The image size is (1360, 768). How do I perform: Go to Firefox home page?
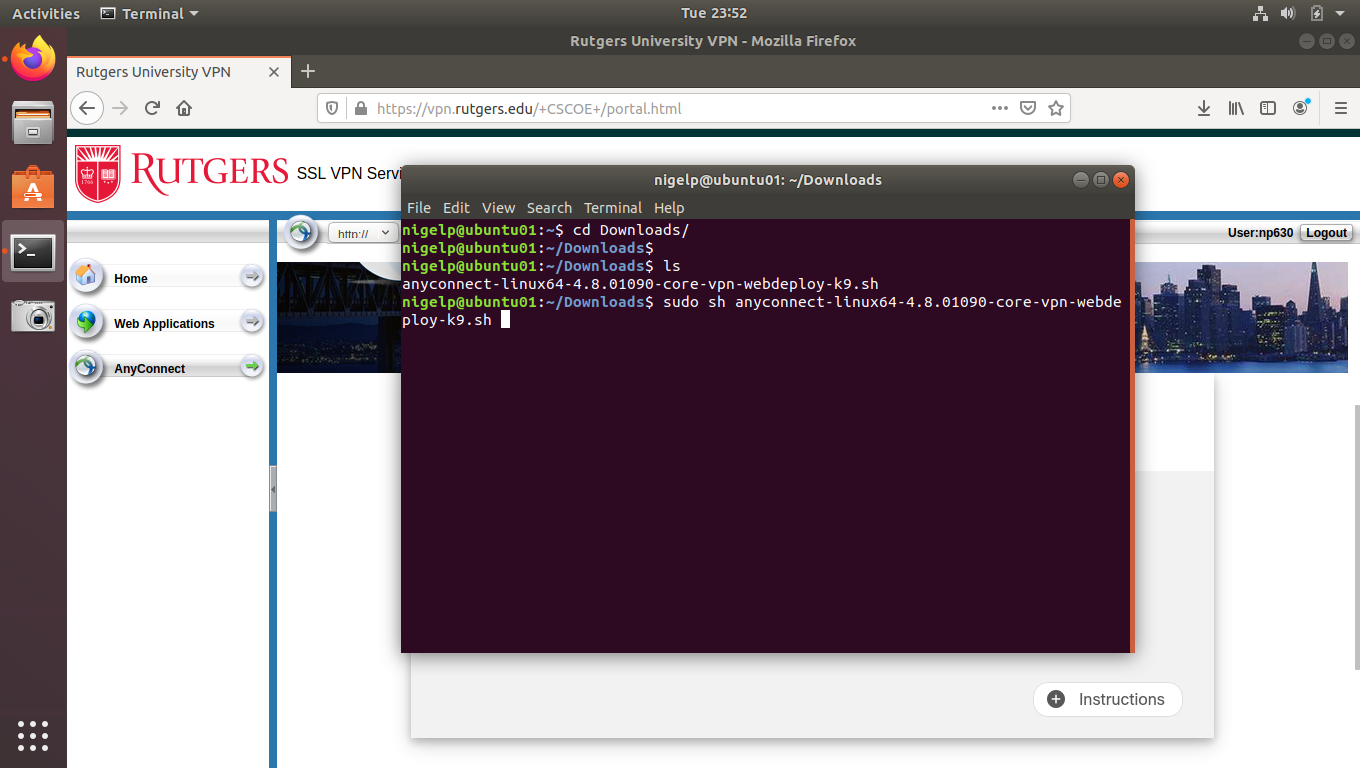pos(184,108)
